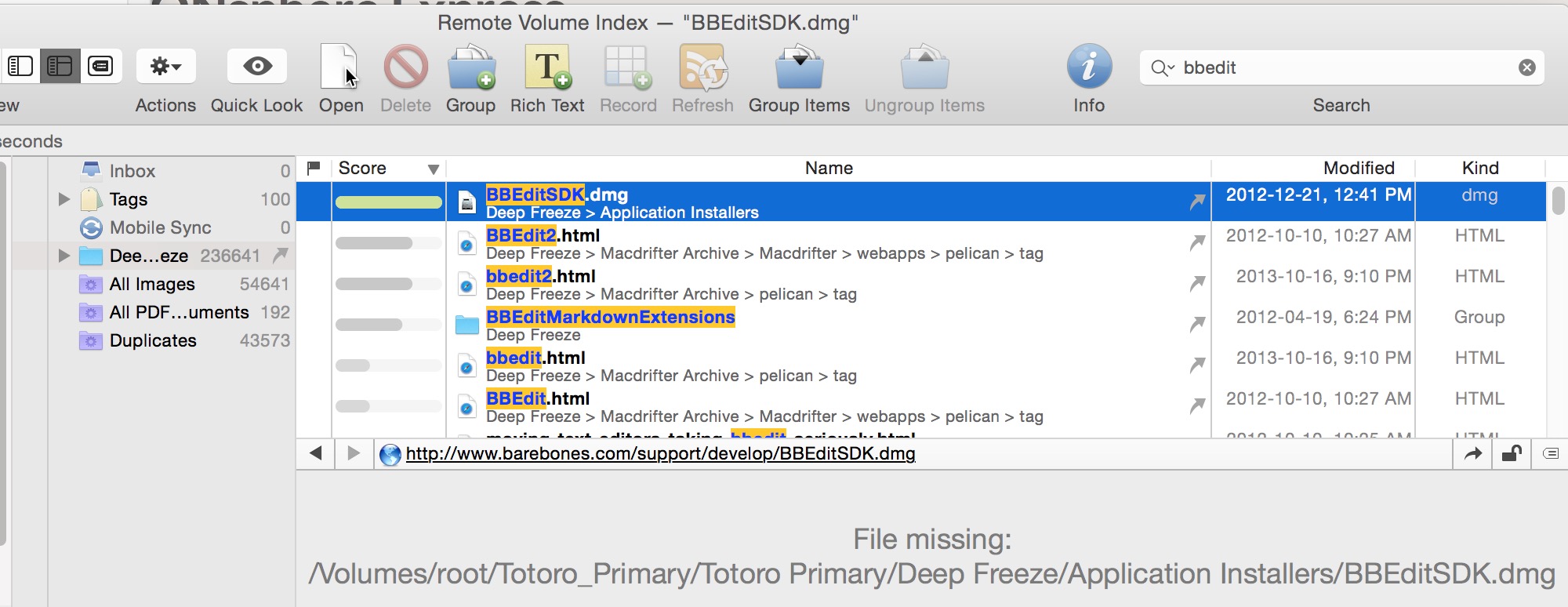Expand the Dee...eze database group
The width and height of the screenshot is (1568, 607).
click(x=64, y=256)
